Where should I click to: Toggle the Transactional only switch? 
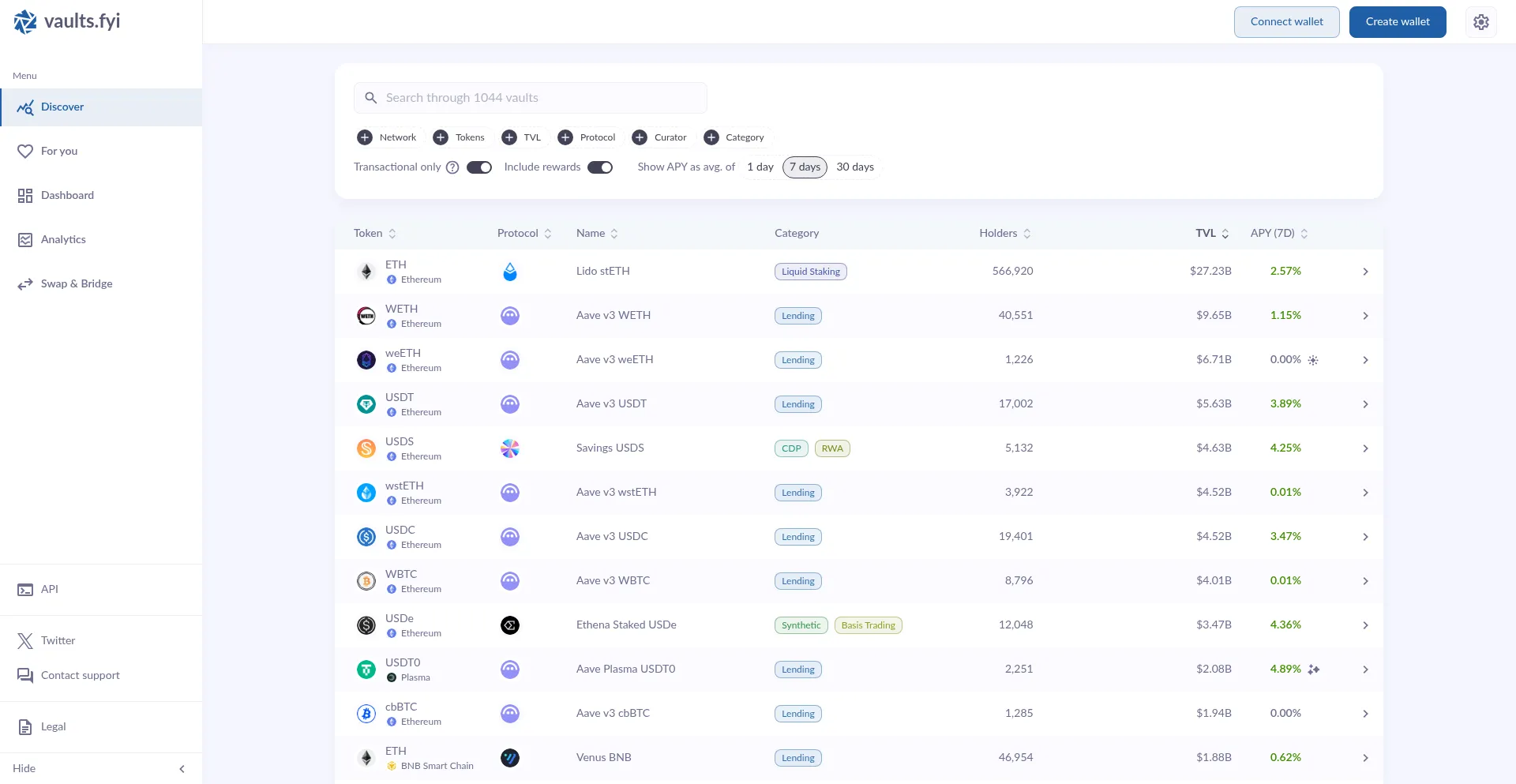pyautogui.click(x=479, y=167)
